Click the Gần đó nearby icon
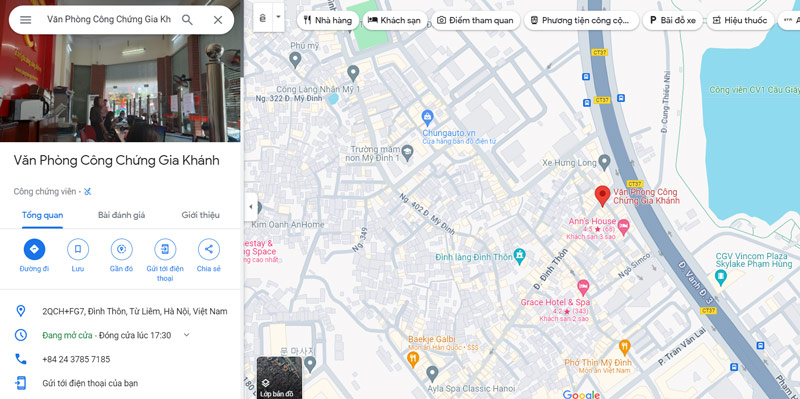This screenshot has width=800, height=399. pos(121,249)
